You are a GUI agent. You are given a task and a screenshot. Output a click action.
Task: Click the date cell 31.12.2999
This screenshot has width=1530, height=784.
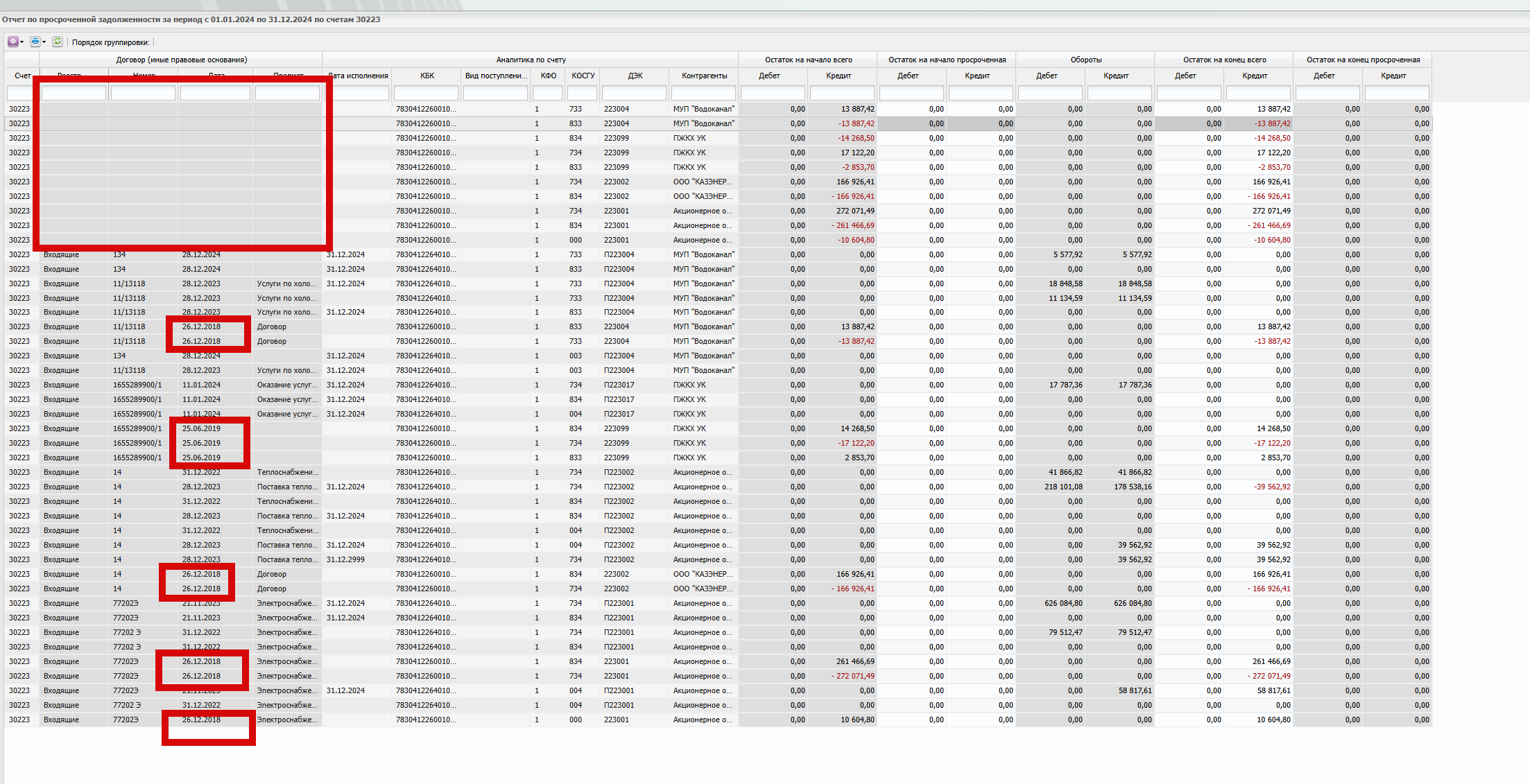[345, 559]
